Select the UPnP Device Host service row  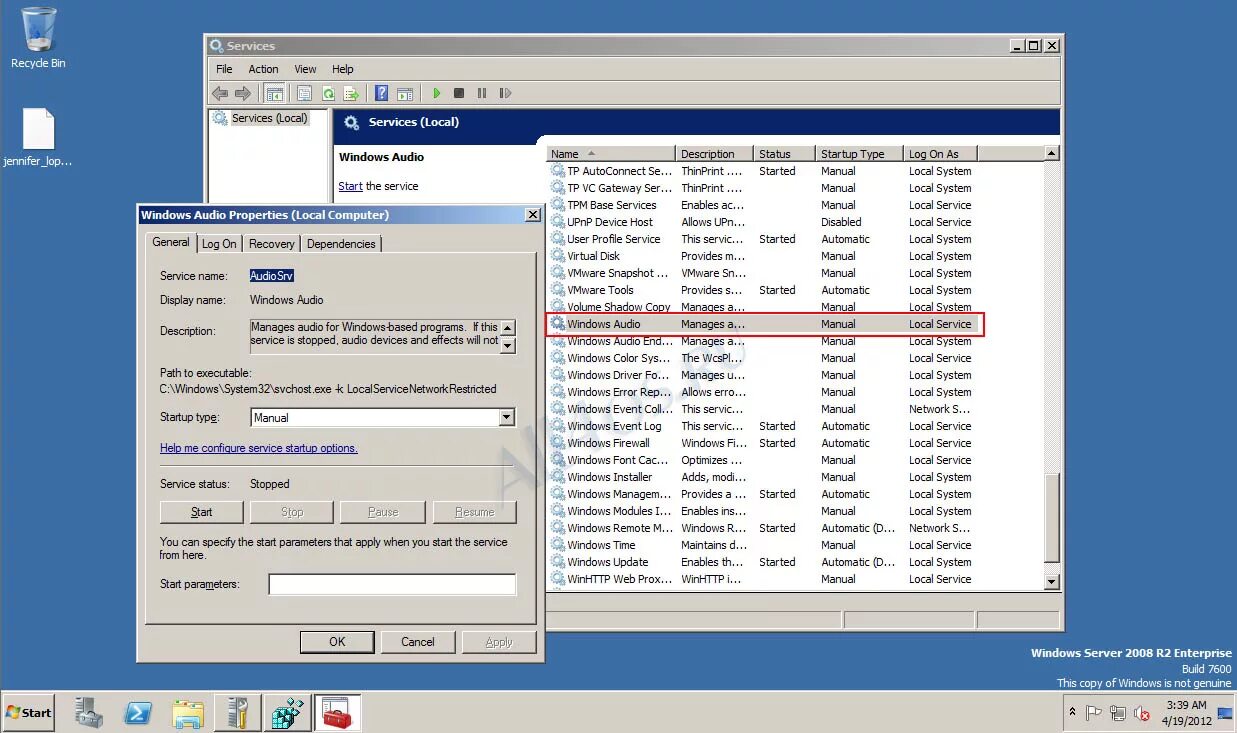765,222
